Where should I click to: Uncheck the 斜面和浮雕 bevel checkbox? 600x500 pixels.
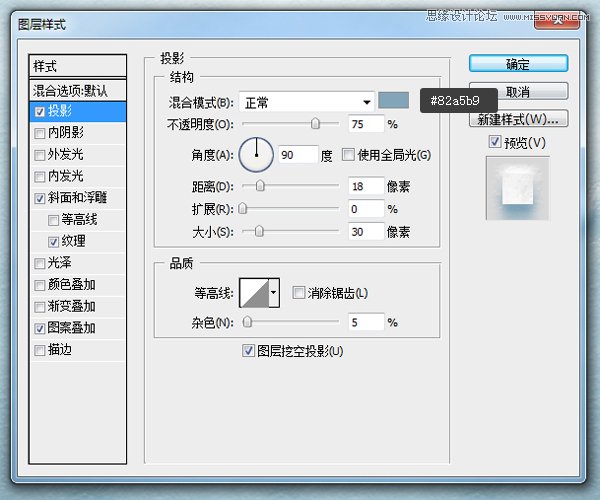(x=40, y=198)
